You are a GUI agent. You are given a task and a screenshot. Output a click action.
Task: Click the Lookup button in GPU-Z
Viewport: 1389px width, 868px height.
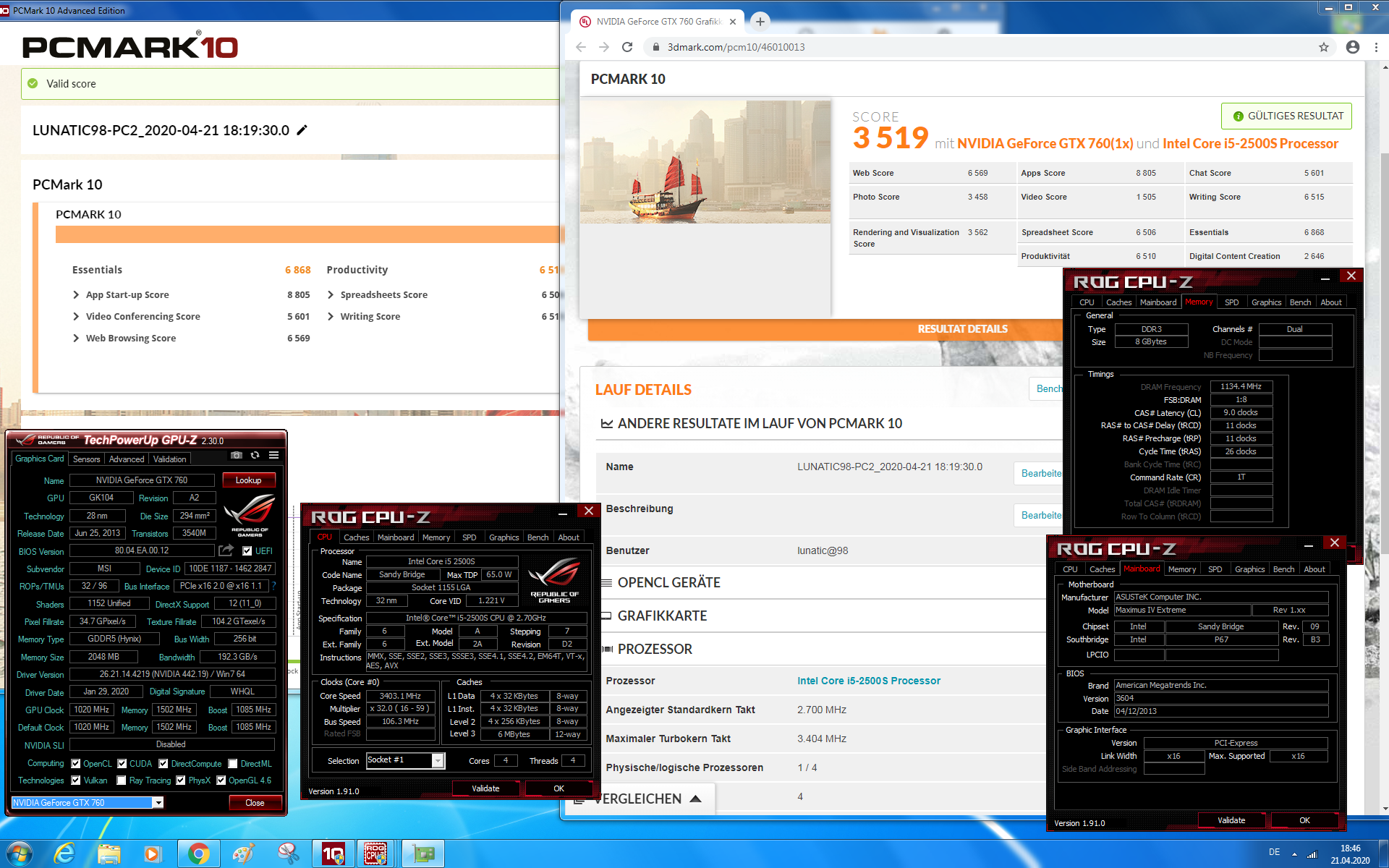248,480
